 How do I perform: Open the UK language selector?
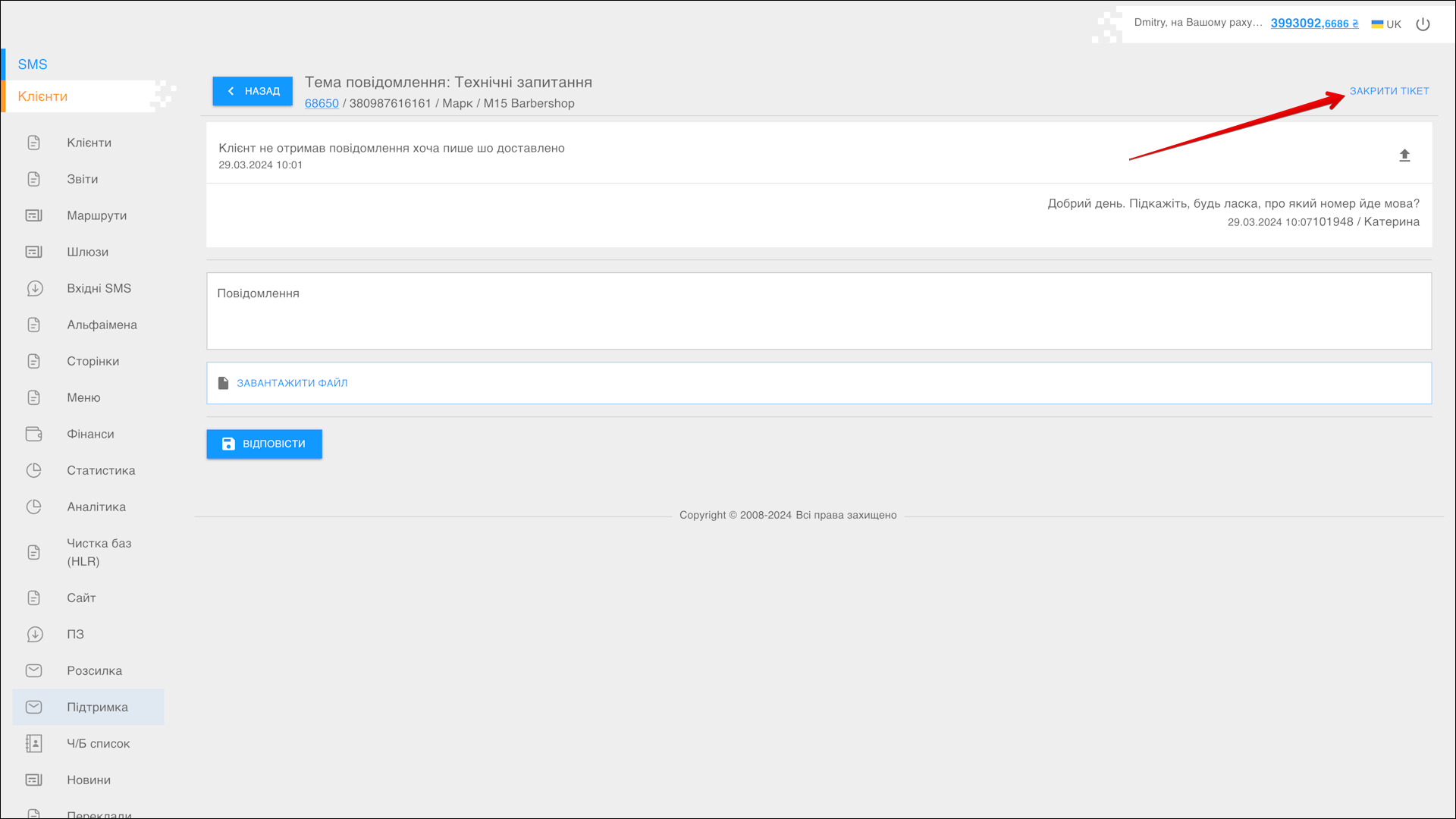click(1386, 24)
